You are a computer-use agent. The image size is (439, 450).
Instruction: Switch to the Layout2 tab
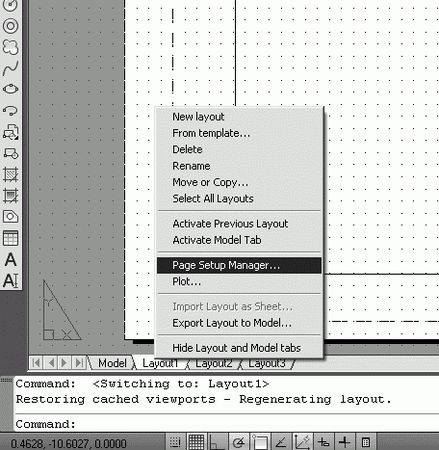[x=213, y=363]
